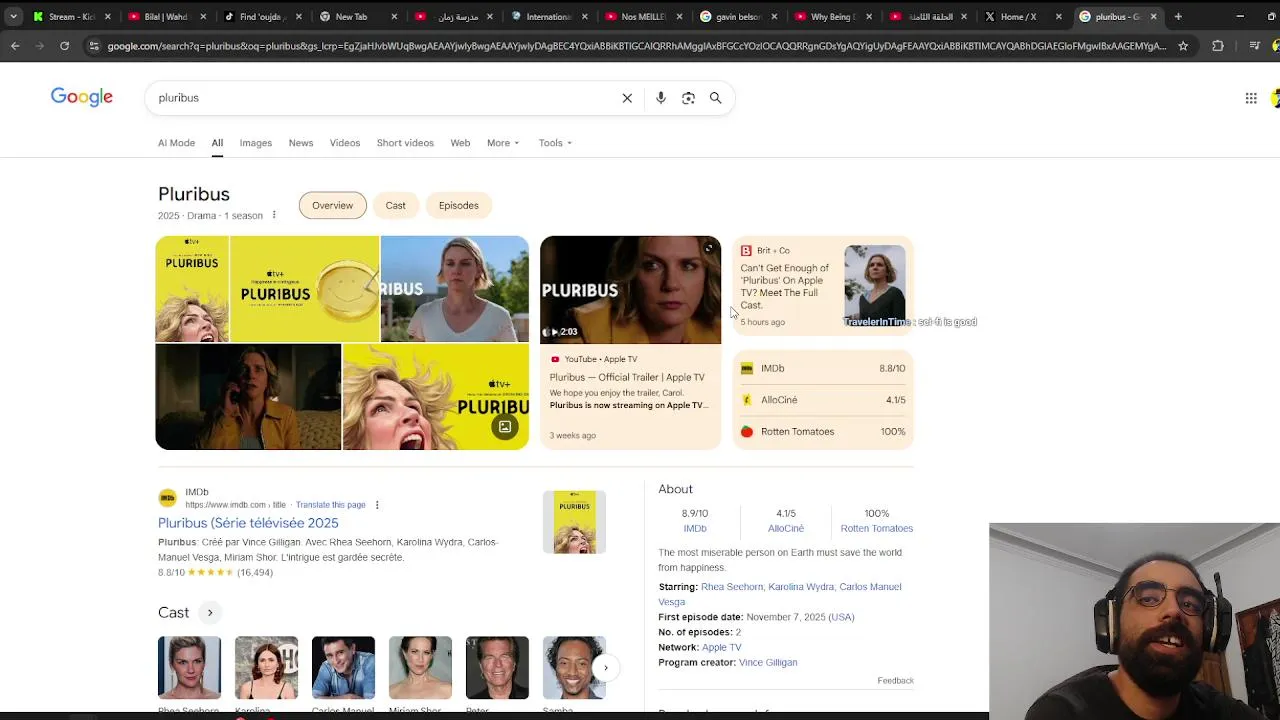Image resolution: width=1280 pixels, height=720 pixels.
Task: Click AlloCiné link in About ratings
Action: pos(785,528)
